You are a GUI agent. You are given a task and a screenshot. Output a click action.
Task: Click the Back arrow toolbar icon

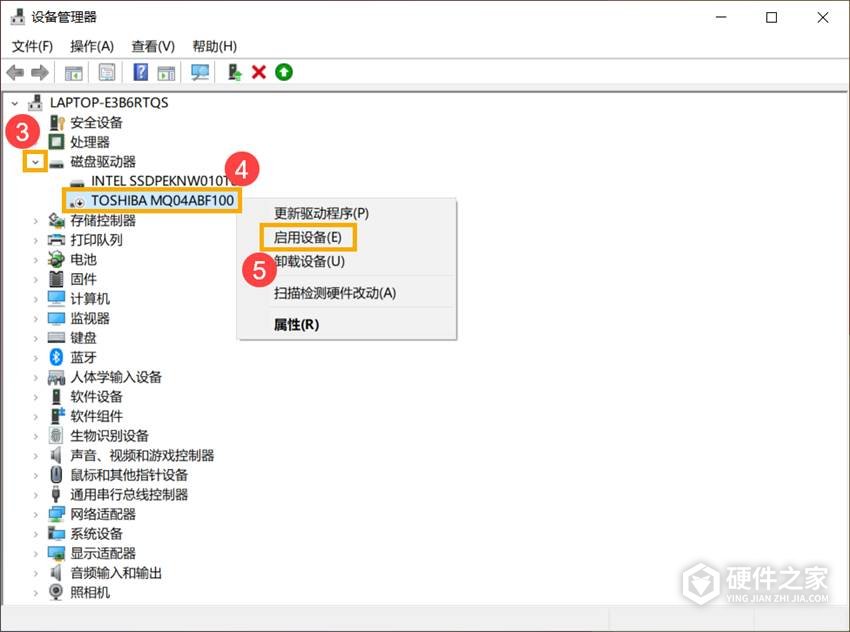[15, 72]
